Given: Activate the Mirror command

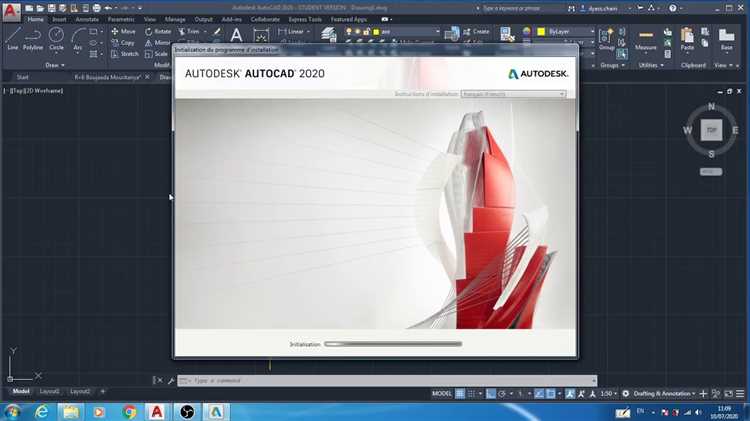Looking at the screenshot, I should tap(157, 43).
